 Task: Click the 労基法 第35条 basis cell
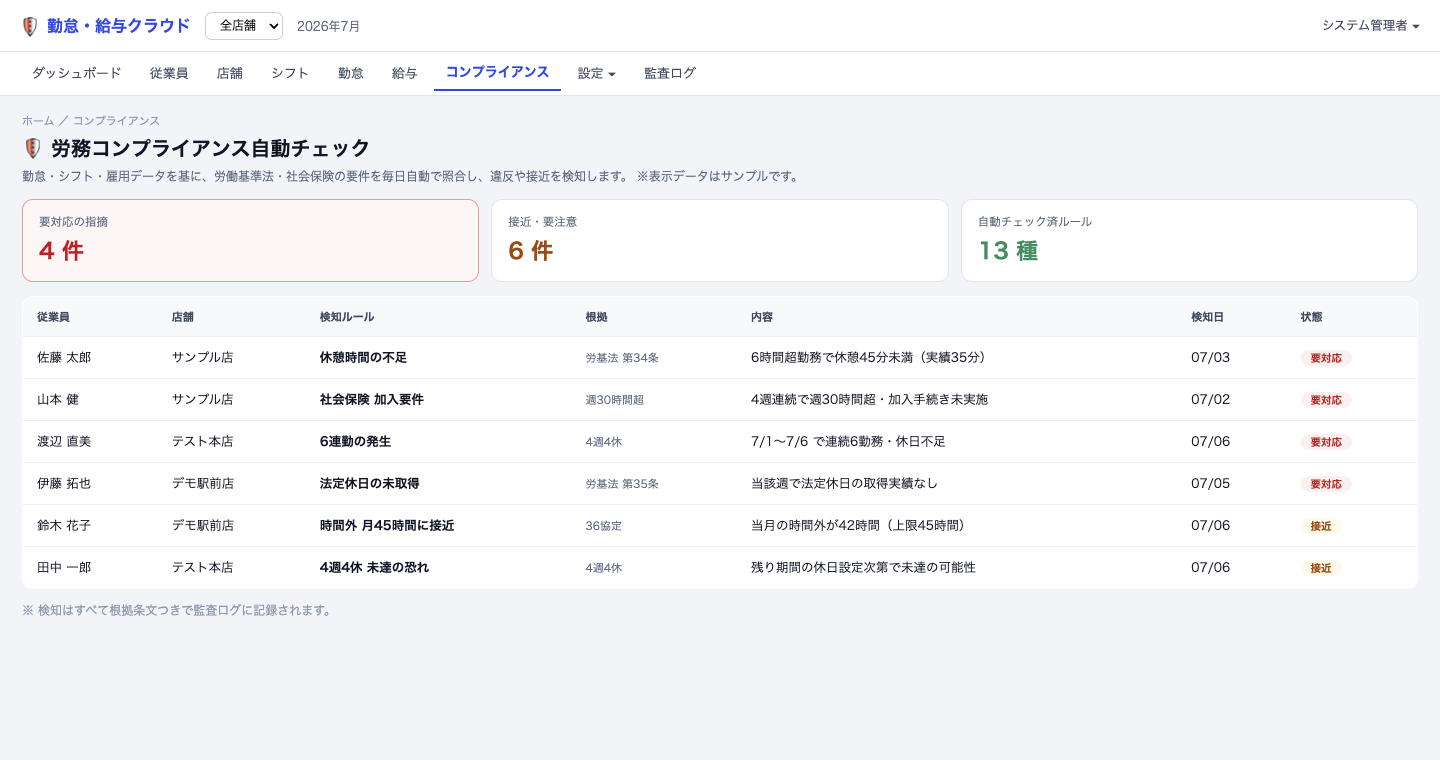(x=622, y=484)
